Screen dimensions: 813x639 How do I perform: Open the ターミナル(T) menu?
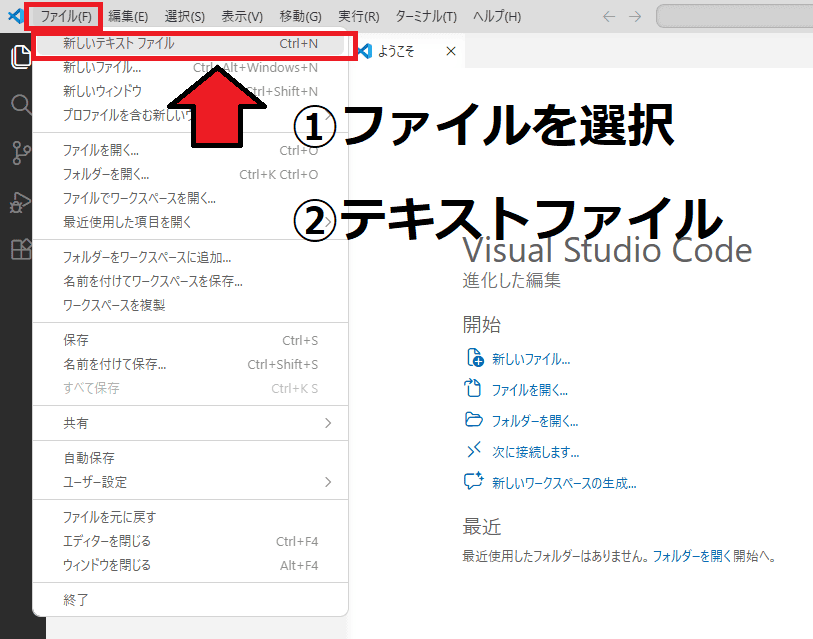click(426, 17)
